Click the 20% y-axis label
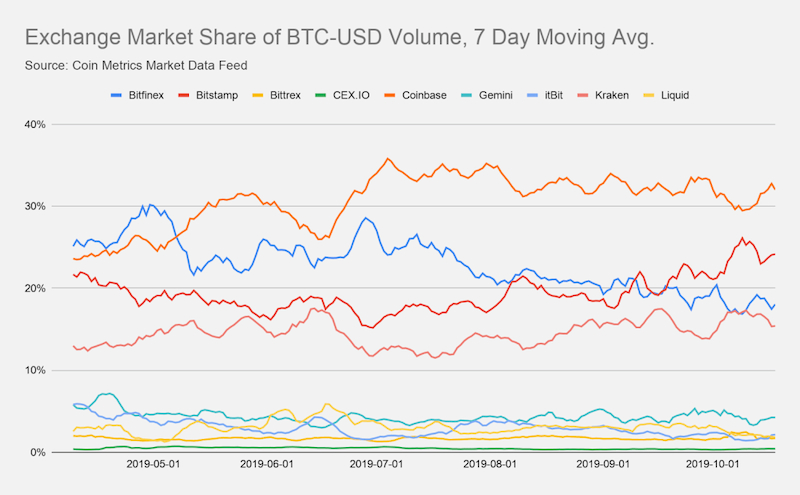Screen dimensions: 800x495 [35, 288]
